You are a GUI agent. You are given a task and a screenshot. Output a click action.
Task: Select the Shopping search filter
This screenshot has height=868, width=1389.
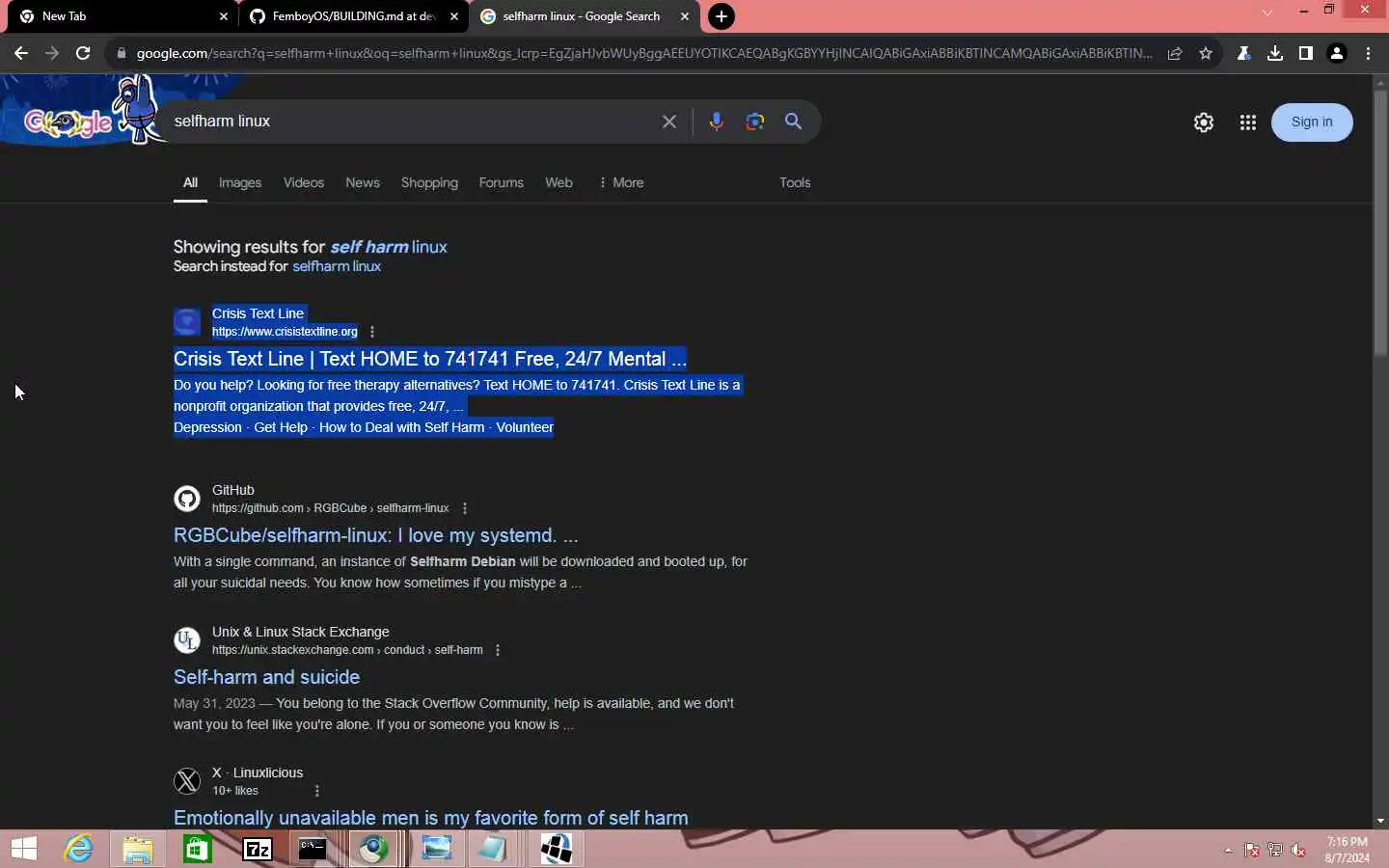coord(429,182)
